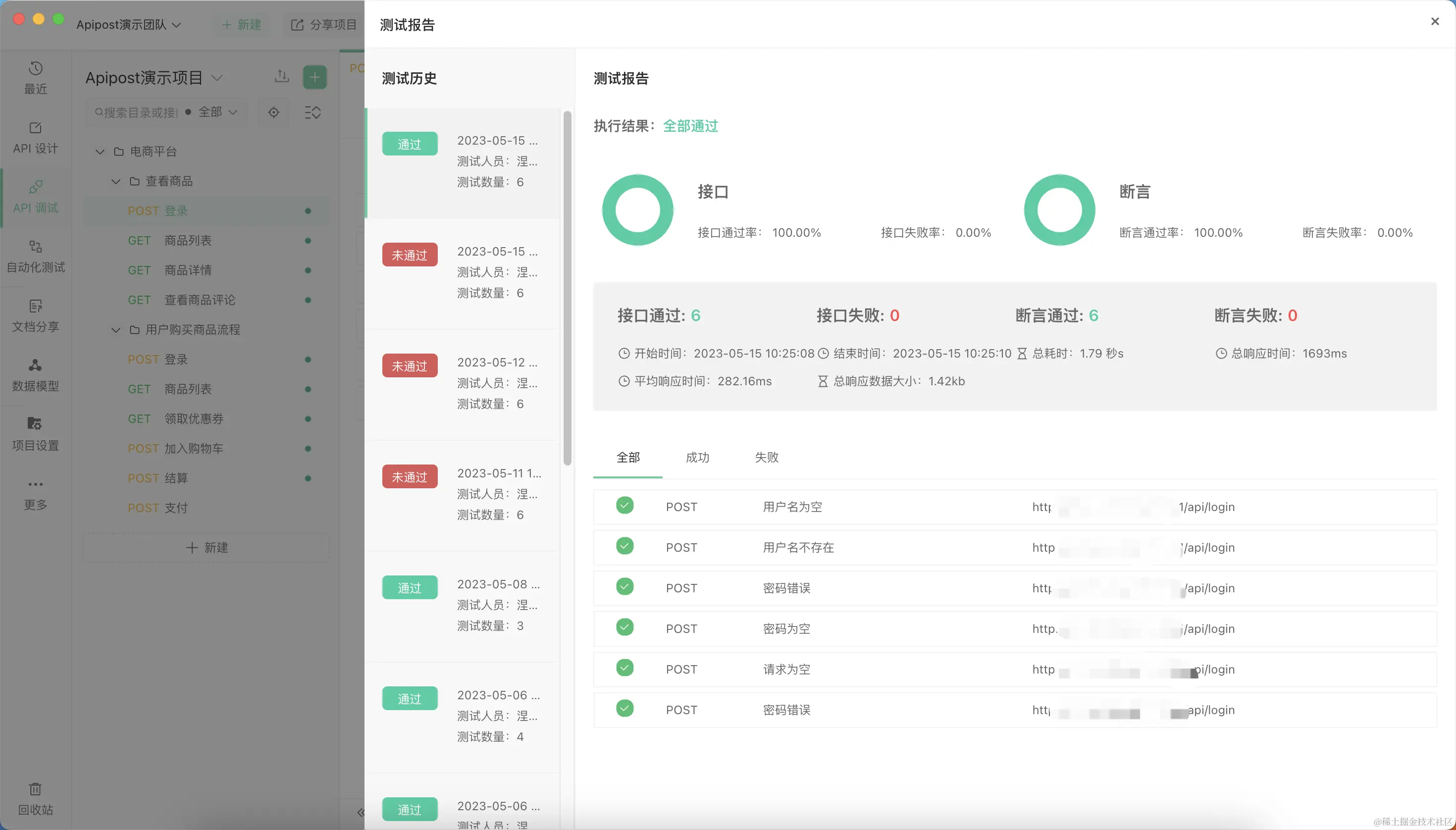
Task: Click the 分享项目 button
Action: pyautogui.click(x=324, y=24)
